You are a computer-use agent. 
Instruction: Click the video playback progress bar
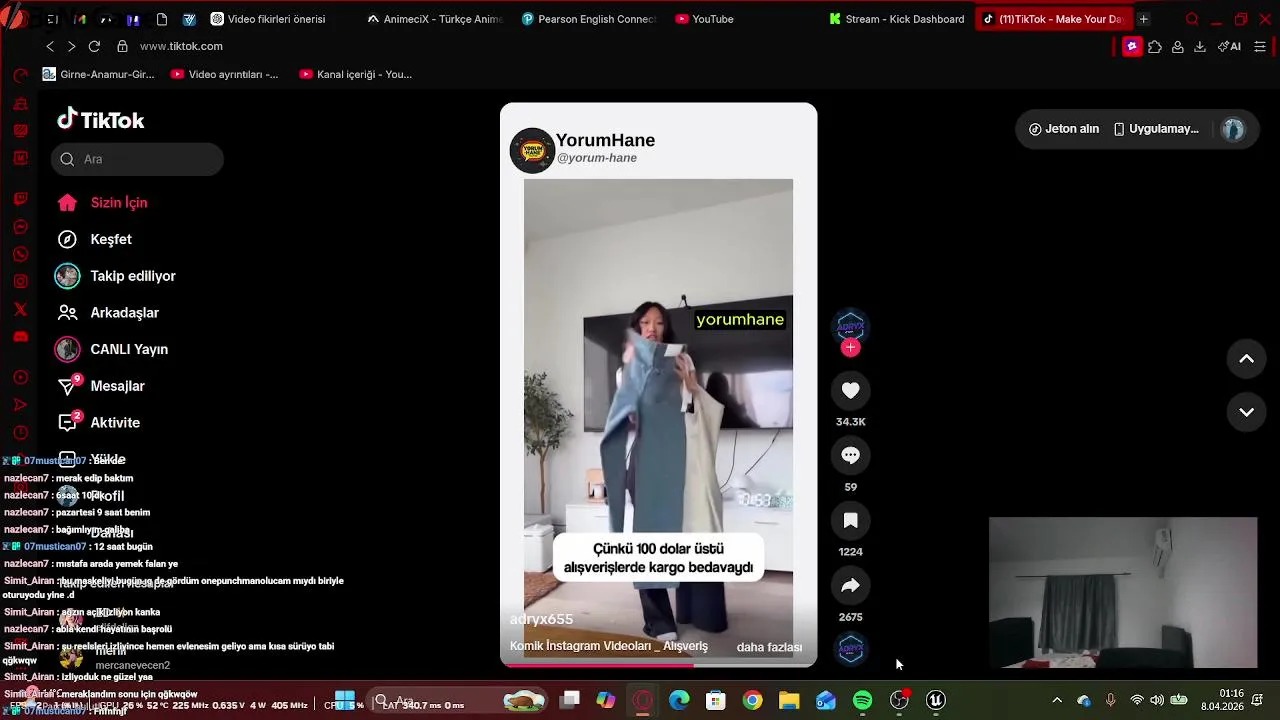(658, 665)
